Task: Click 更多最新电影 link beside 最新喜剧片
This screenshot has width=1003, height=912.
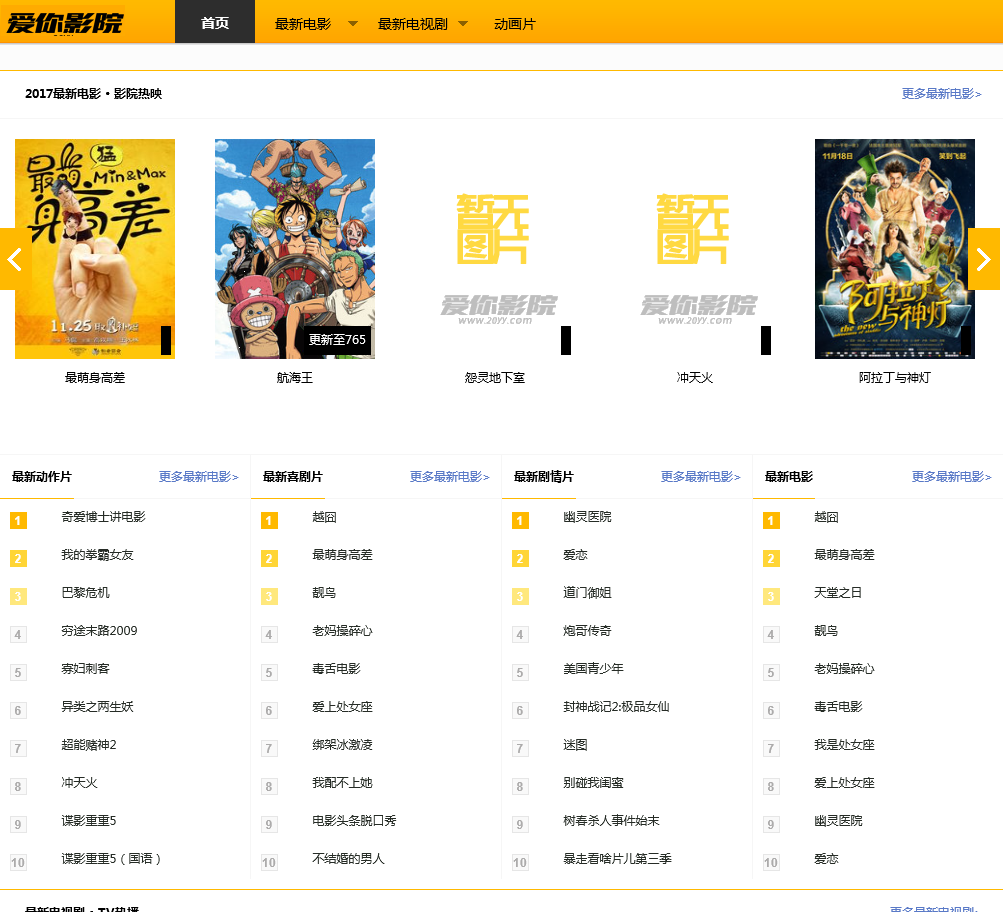Action: click(x=449, y=476)
